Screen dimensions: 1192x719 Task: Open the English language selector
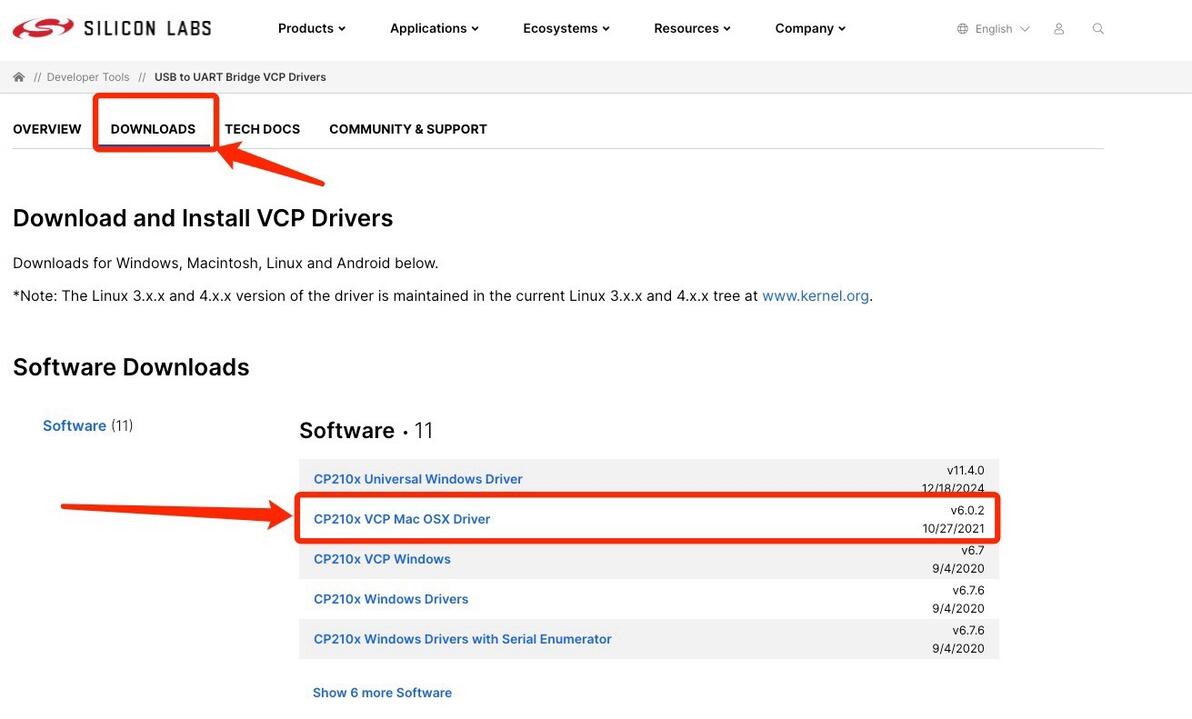pyautogui.click(x=1001, y=29)
